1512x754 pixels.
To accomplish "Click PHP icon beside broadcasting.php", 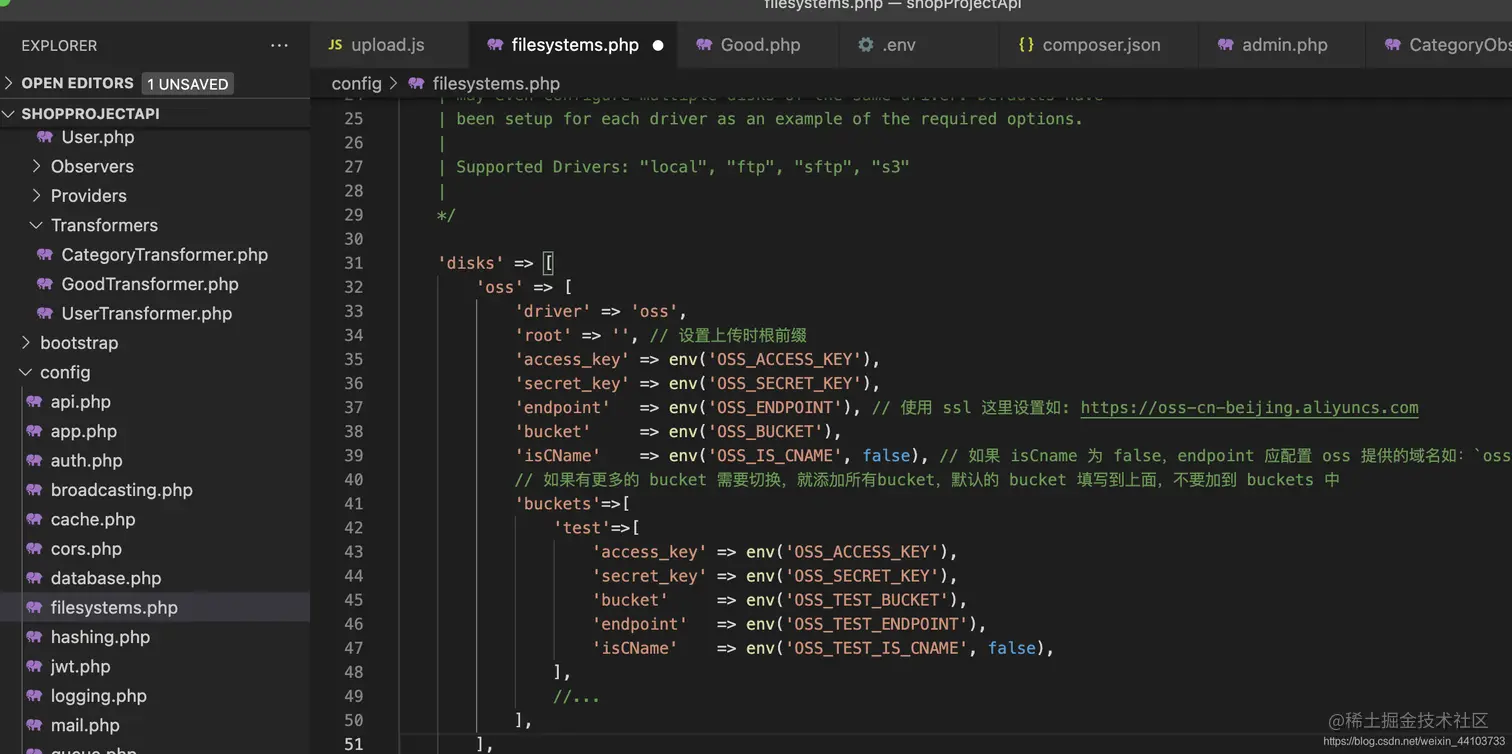I will 34,490.
